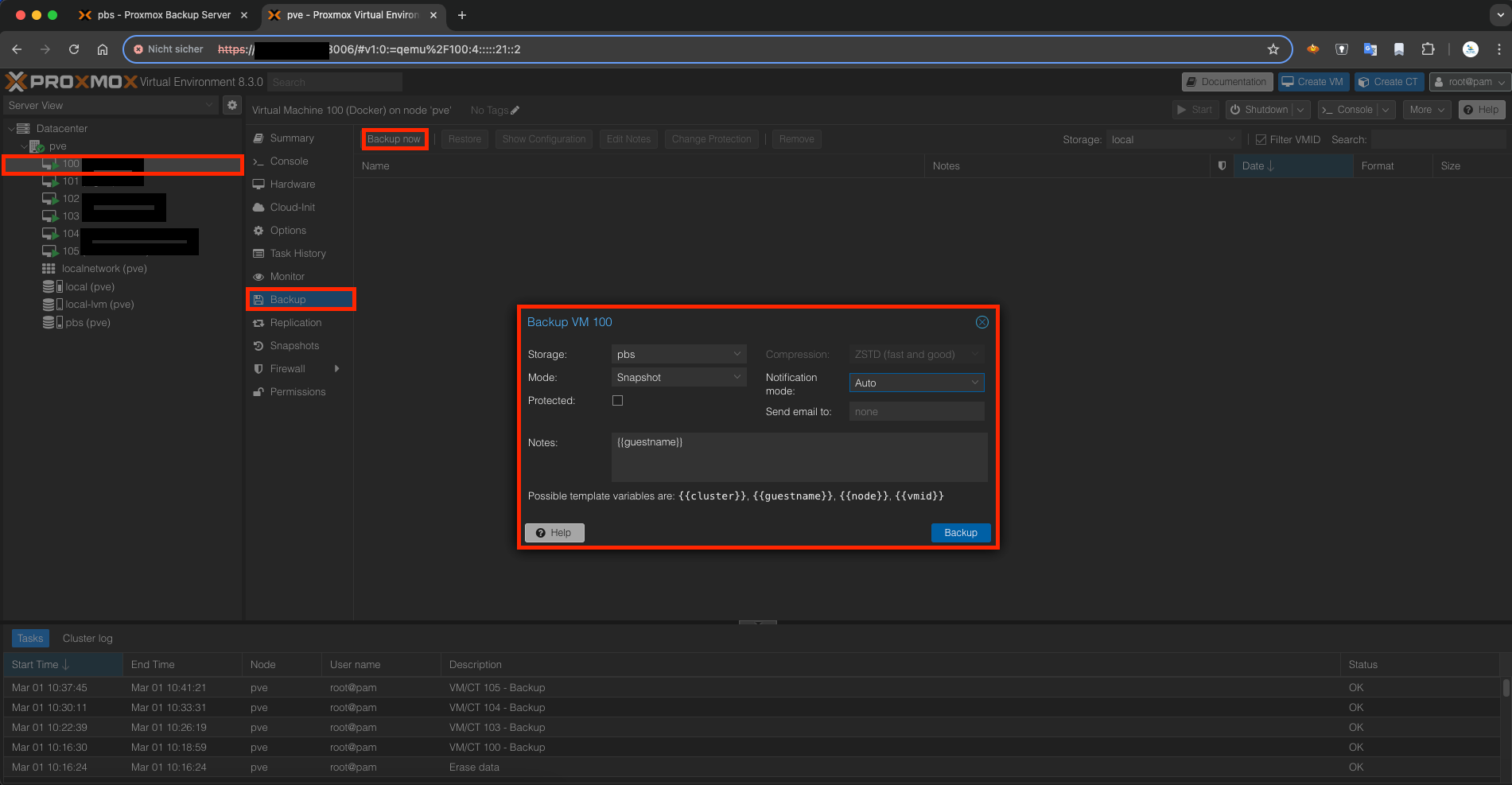The height and width of the screenshot is (785, 1512).
Task: Open the Notification mode Auto dropdown
Action: point(915,382)
